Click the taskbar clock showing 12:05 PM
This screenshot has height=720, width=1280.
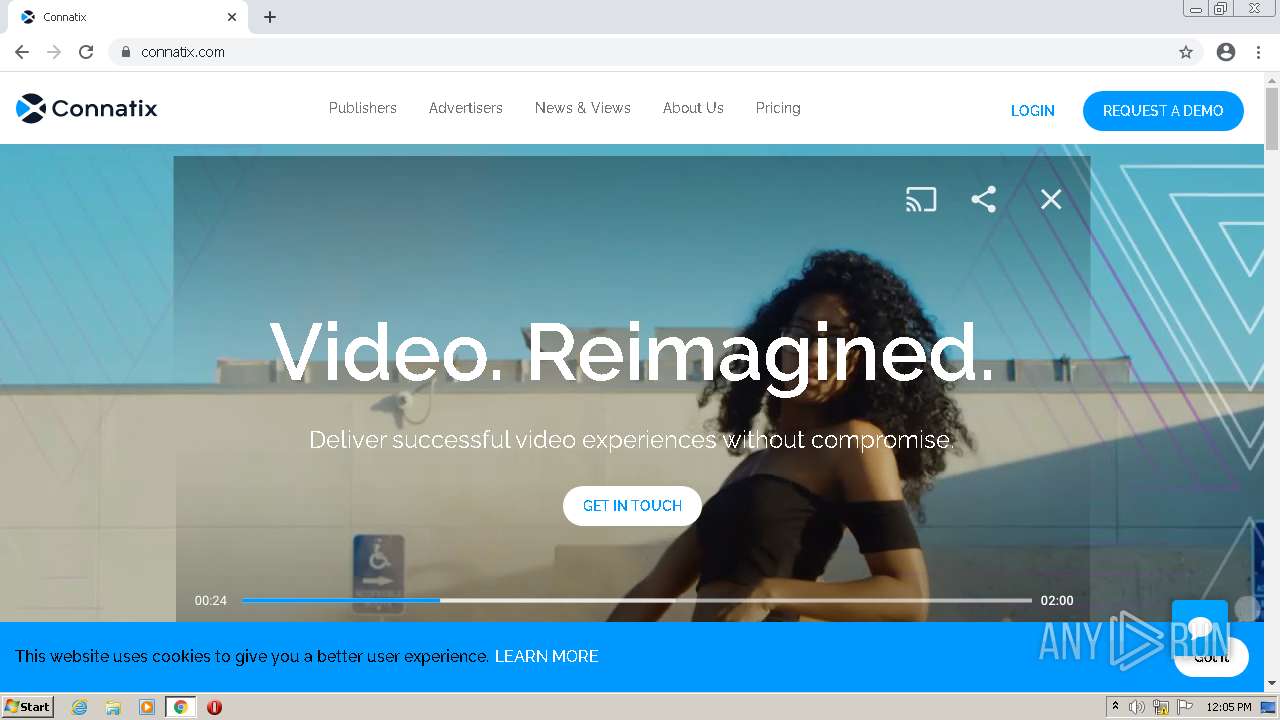click(1229, 707)
